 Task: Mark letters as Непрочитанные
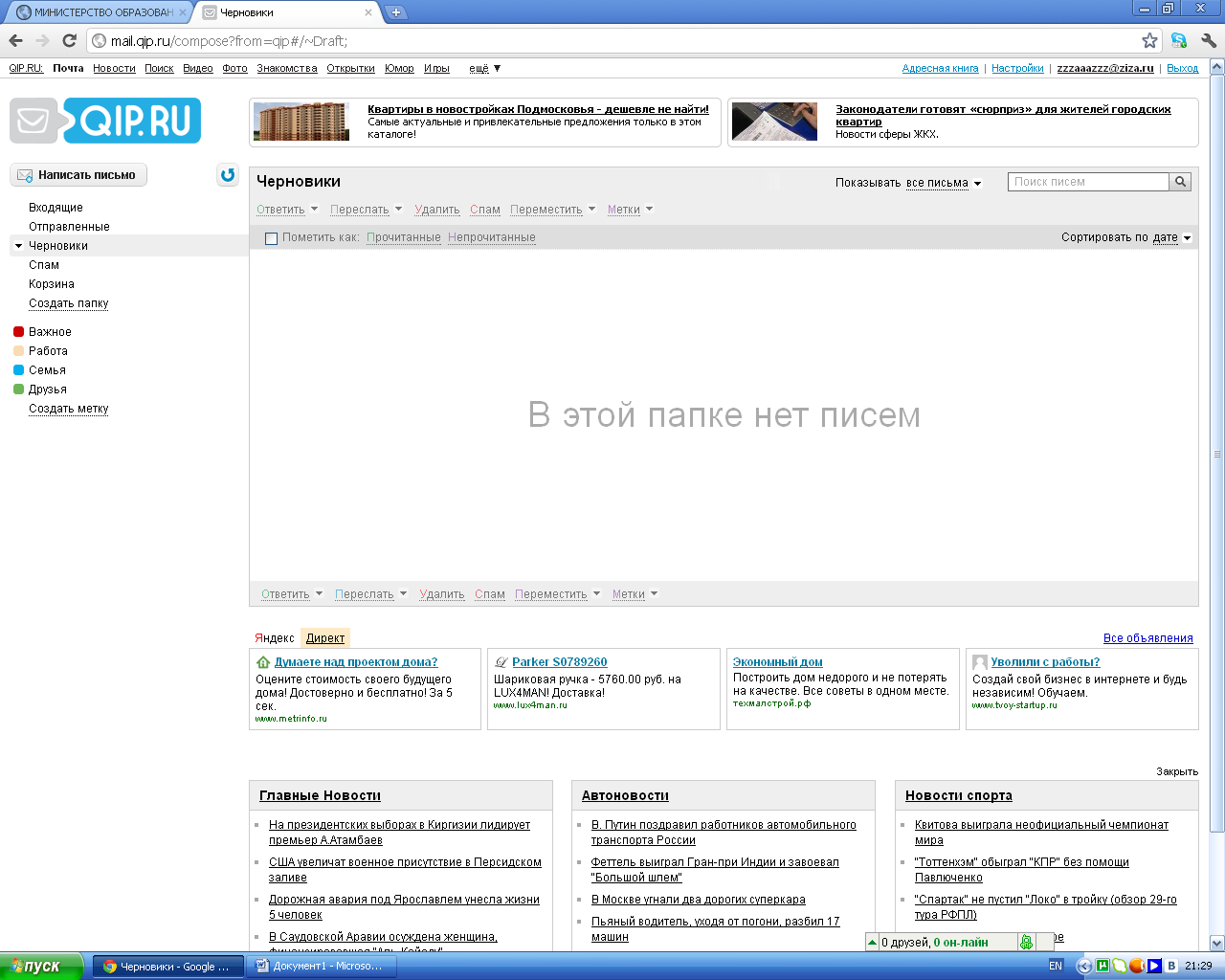(x=492, y=237)
